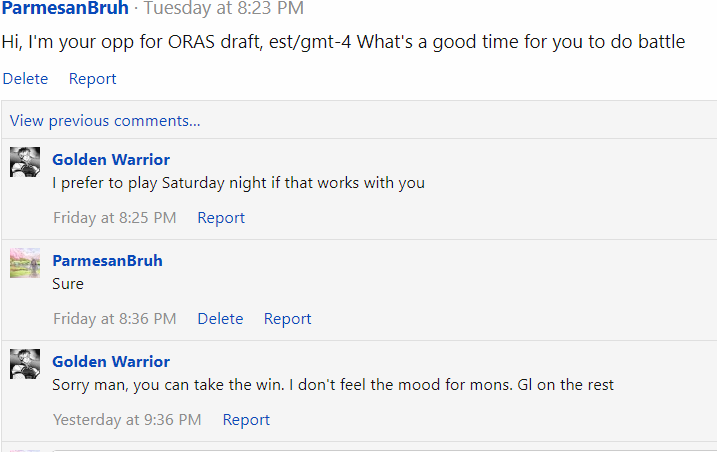Click the 'Friday at 8:36 PM' timestamp

click(114, 318)
